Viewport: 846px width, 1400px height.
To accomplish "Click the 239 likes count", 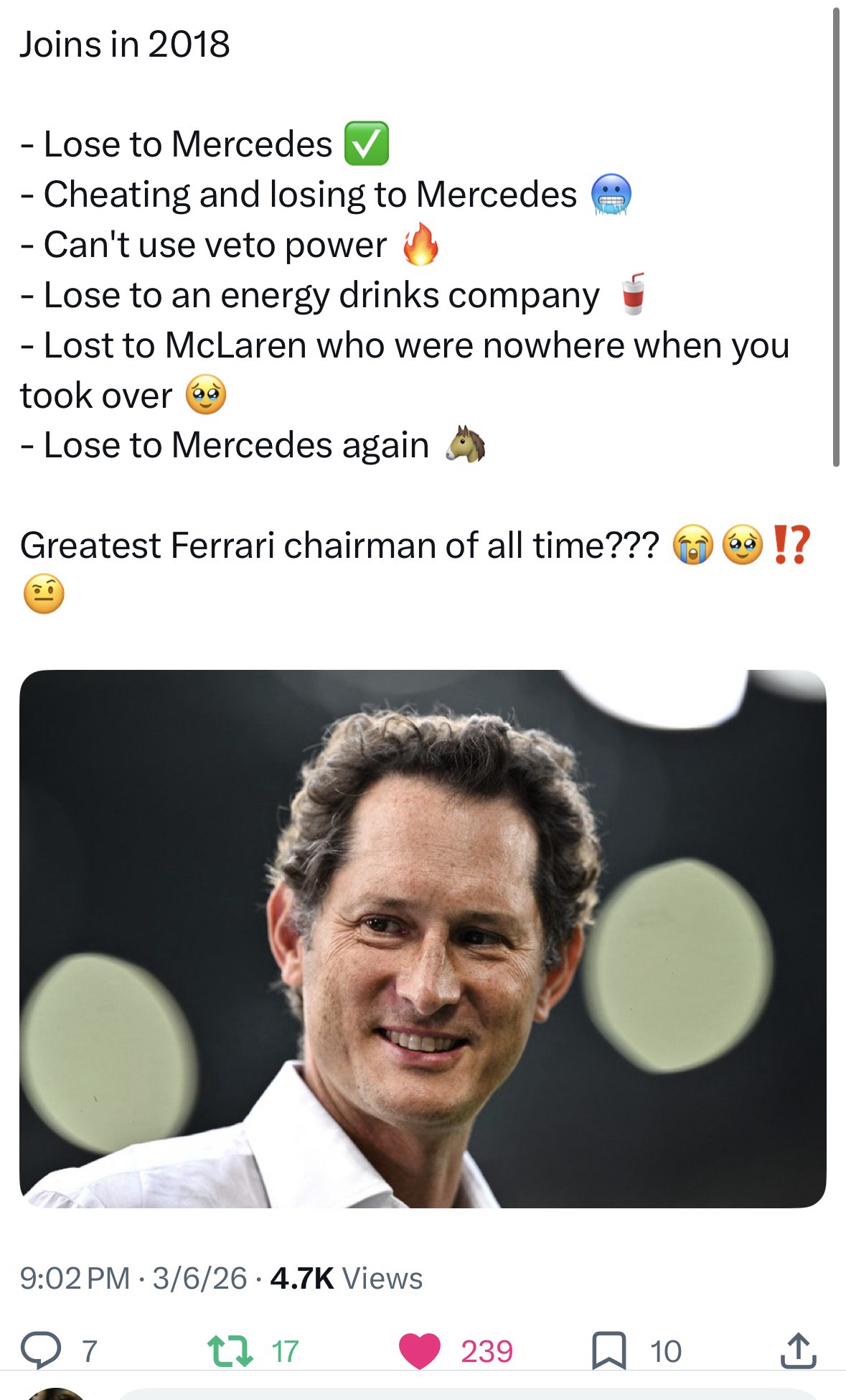I will tap(487, 1351).
